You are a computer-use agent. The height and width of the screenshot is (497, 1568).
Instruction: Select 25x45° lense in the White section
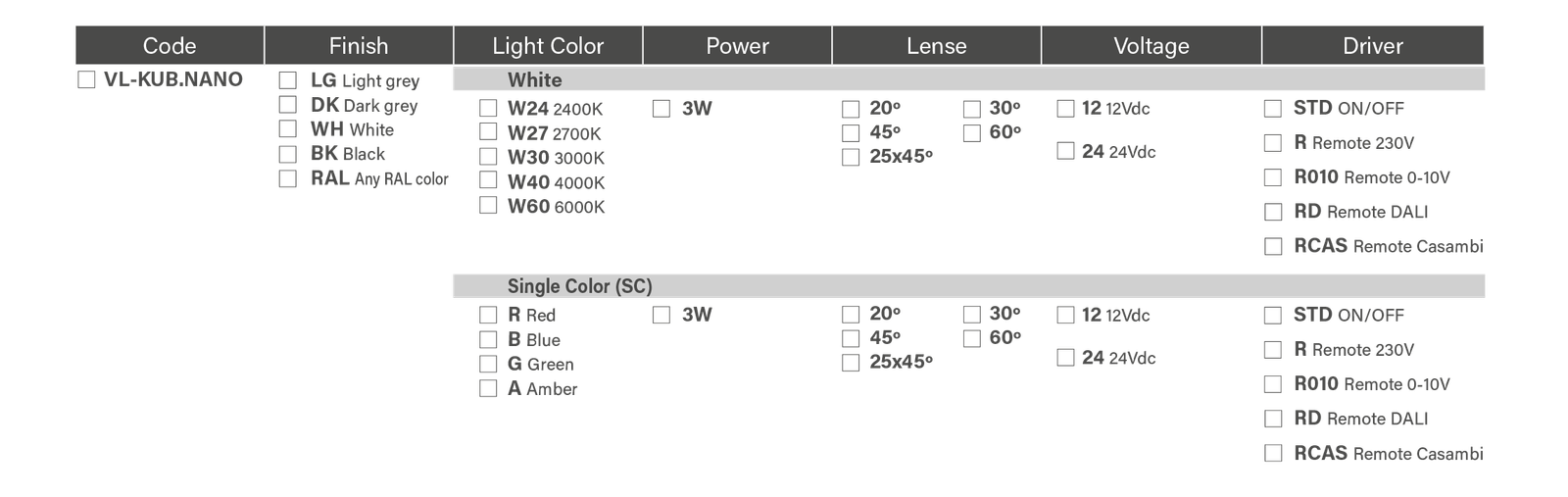tap(851, 157)
